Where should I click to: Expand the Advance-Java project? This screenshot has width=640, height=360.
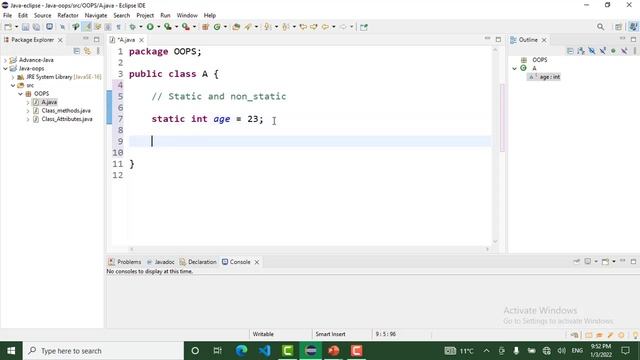[5, 60]
